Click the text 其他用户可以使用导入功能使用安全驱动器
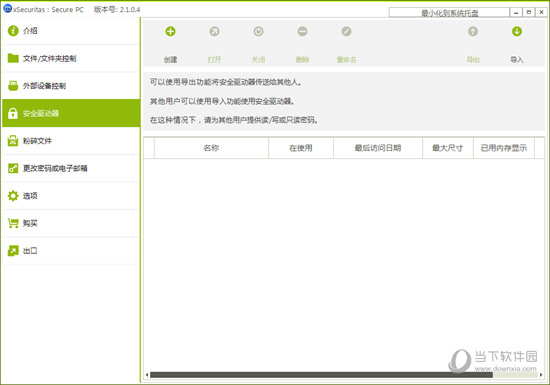This screenshot has width=550, height=385. coord(222,101)
